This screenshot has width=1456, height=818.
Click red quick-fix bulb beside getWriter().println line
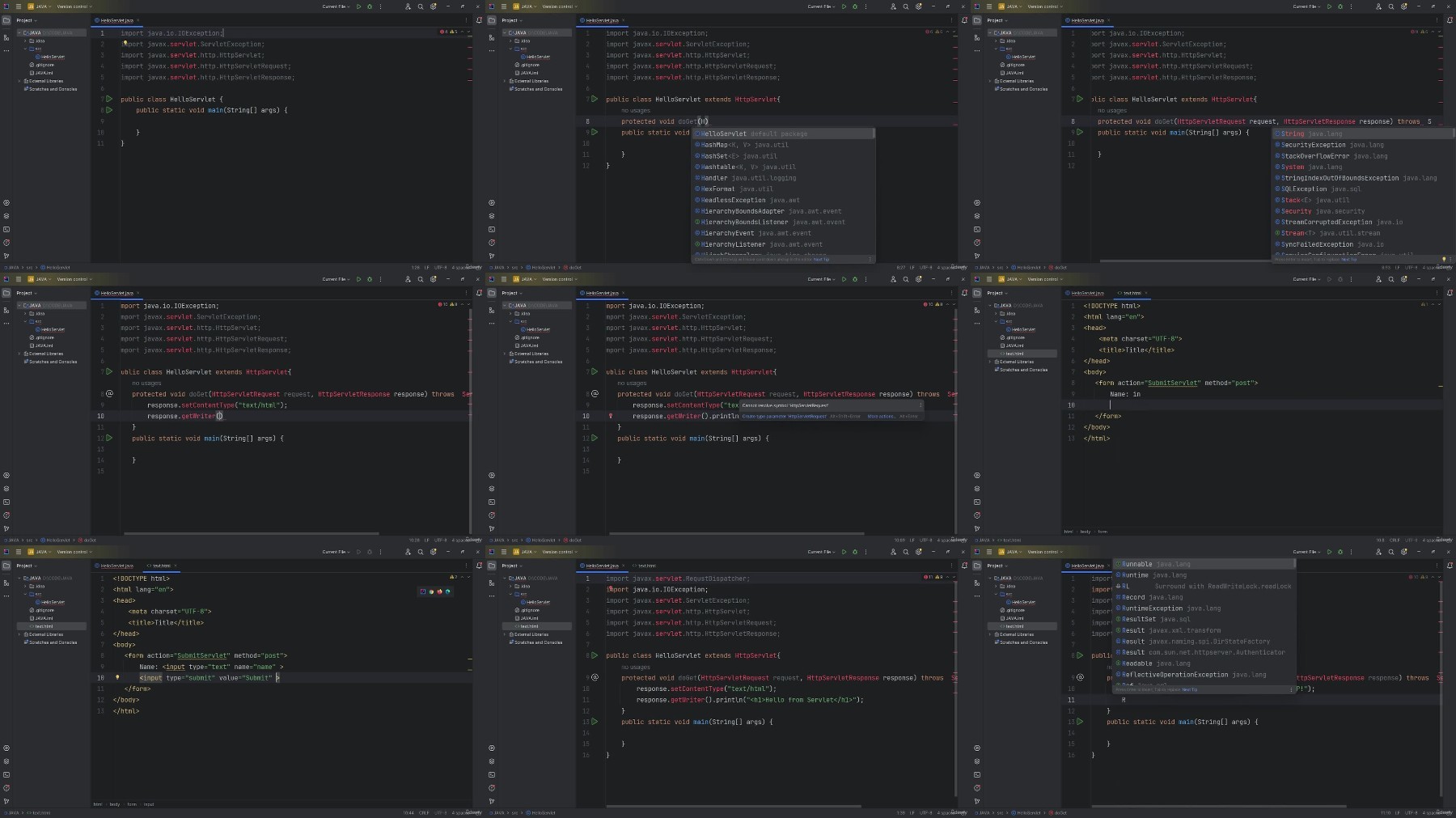click(611, 416)
